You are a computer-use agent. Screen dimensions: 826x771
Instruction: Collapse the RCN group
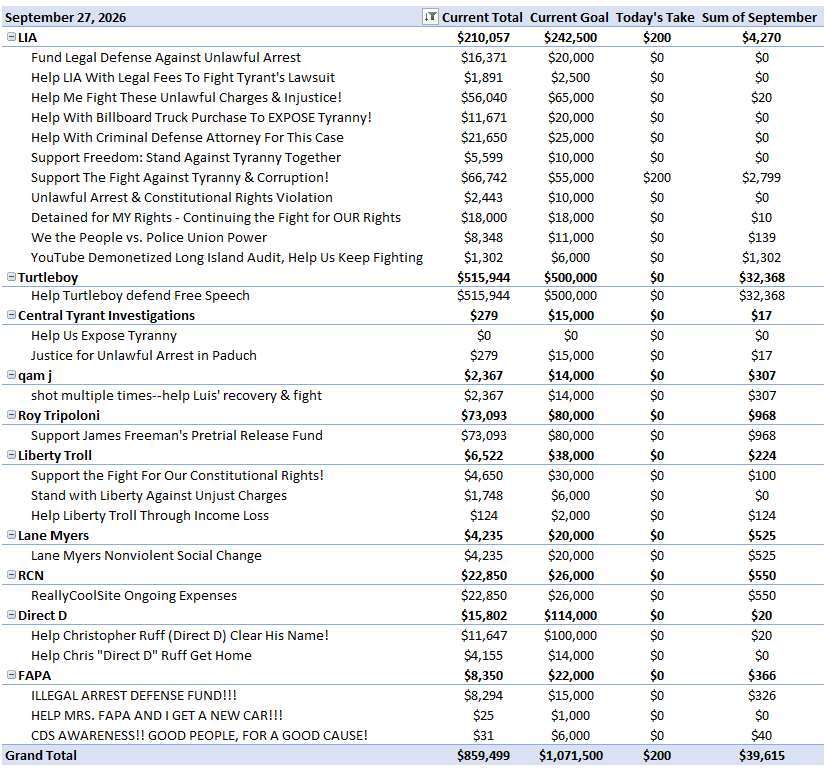coord(11,575)
